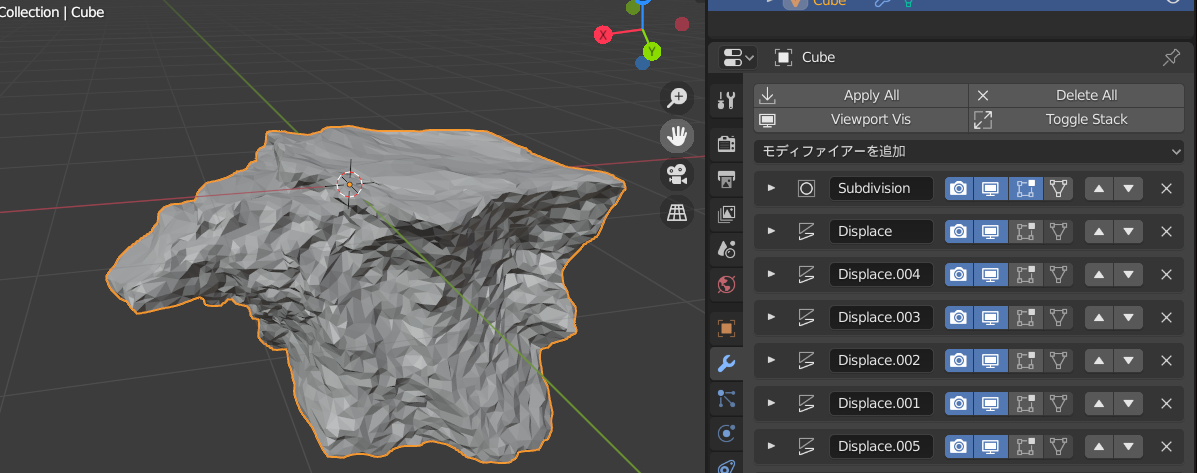Open the Physics properties tab

(x=726, y=434)
